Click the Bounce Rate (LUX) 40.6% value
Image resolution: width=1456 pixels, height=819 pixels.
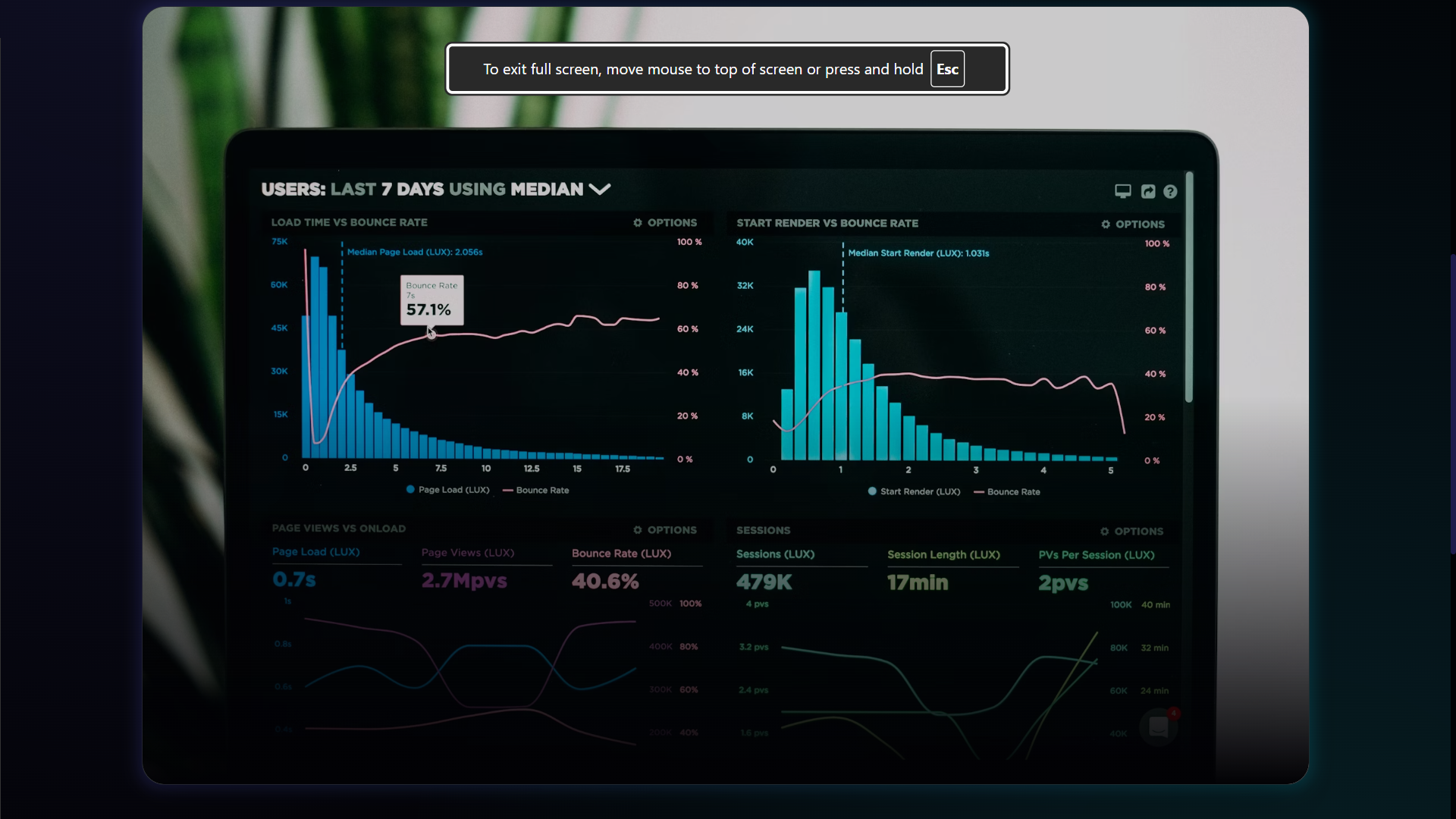pyautogui.click(x=605, y=582)
